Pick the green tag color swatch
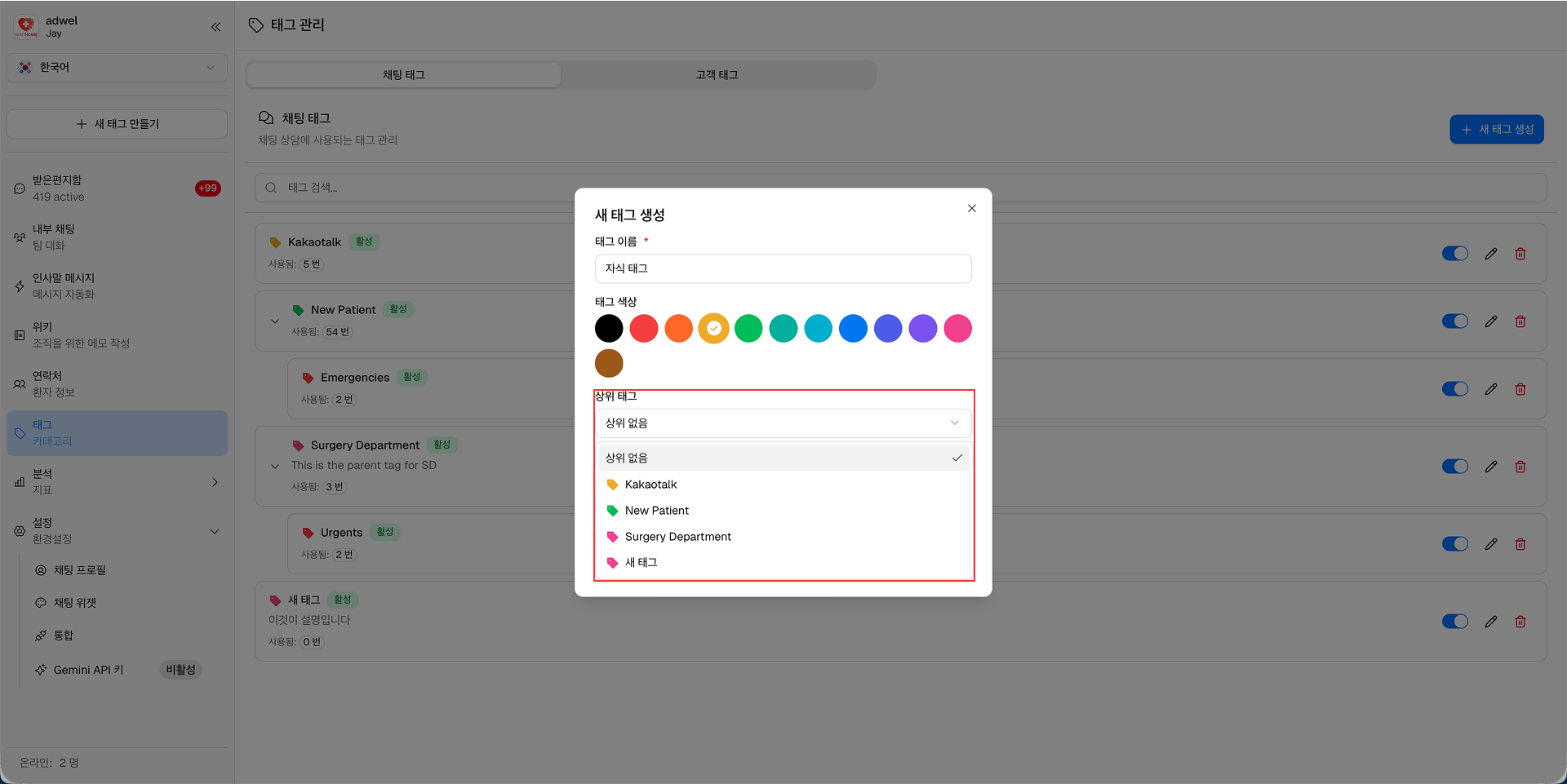The height and width of the screenshot is (784, 1567). [748, 328]
